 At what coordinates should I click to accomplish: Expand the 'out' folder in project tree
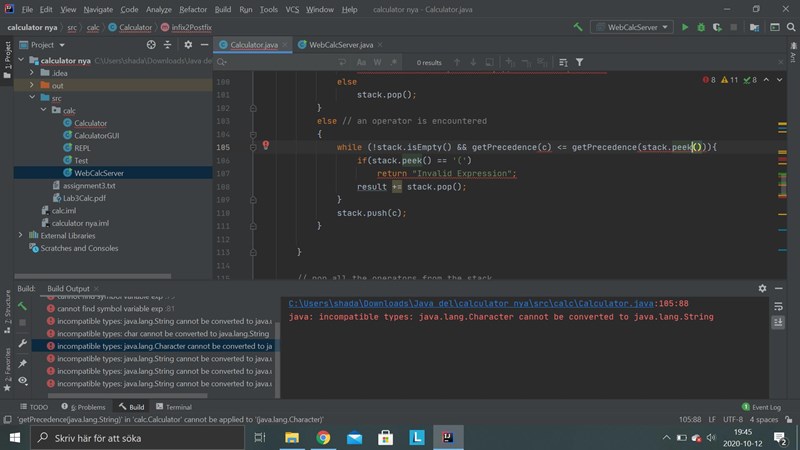[x=33, y=85]
